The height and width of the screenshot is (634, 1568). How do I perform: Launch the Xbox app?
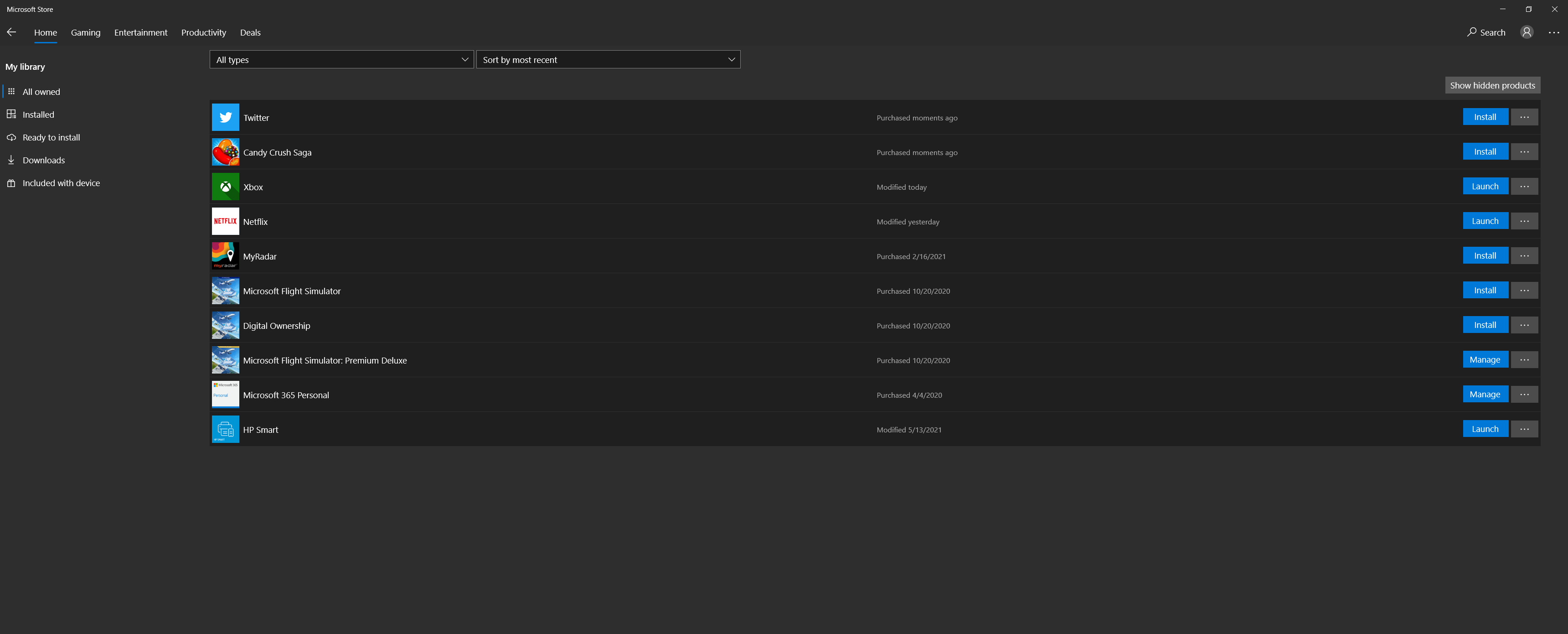coord(1485,187)
